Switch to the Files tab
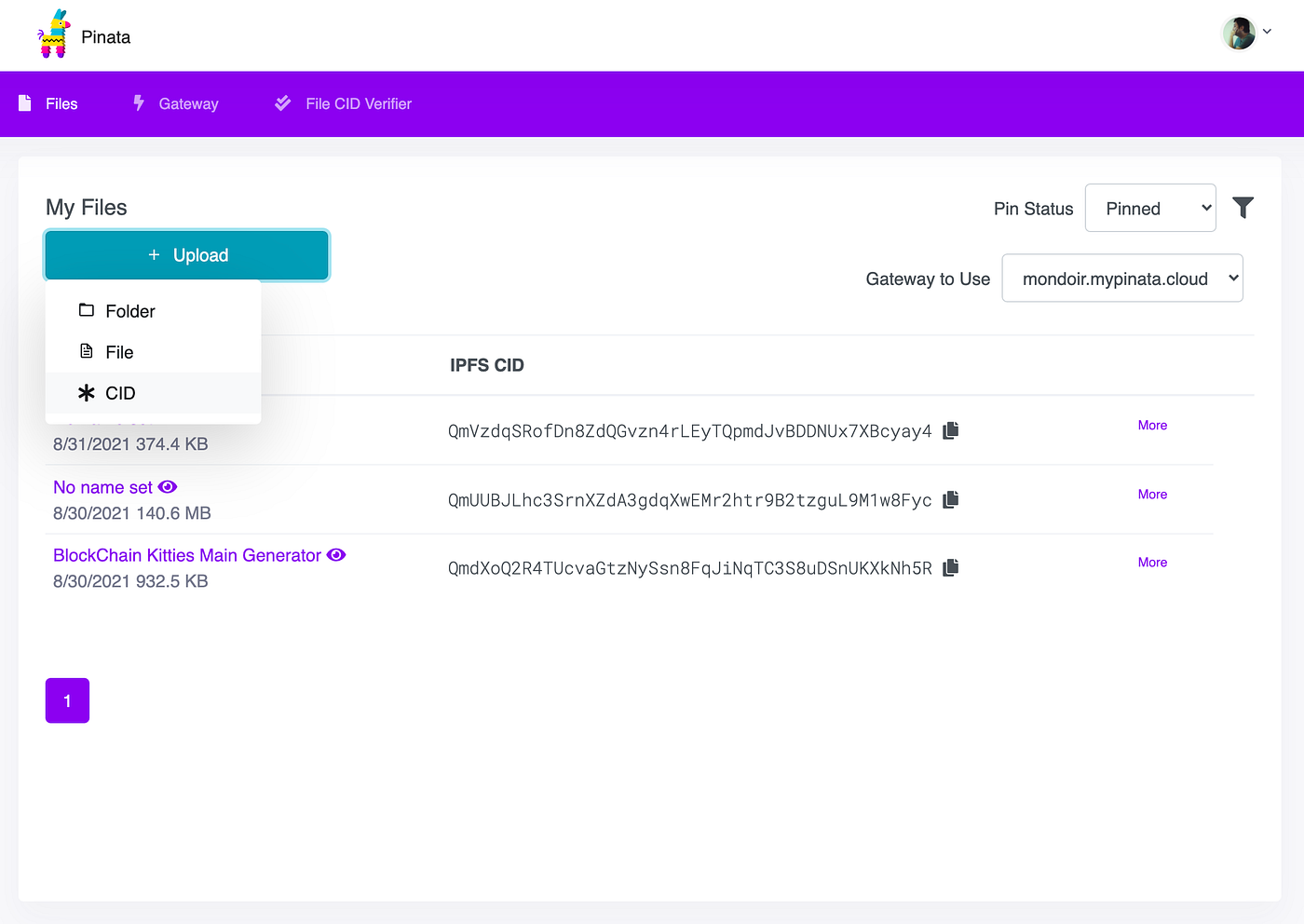1304x924 pixels. point(61,103)
